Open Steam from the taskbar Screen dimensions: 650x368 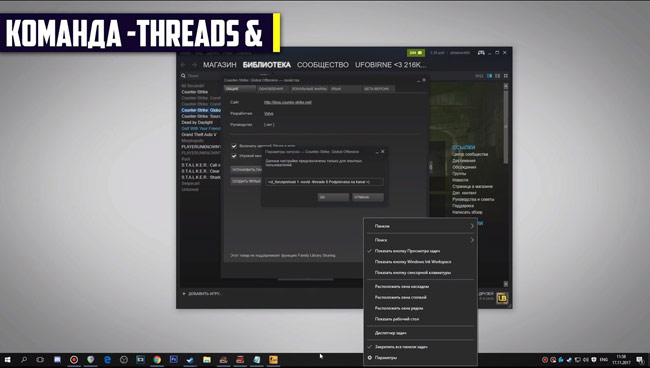coord(190,360)
